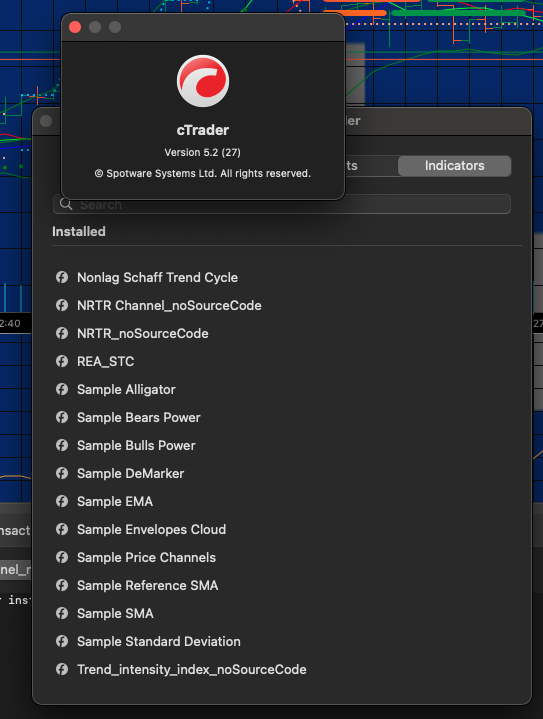Select Sample Bears Power text
This screenshot has height=719, width=543.
tap(139, 417)
